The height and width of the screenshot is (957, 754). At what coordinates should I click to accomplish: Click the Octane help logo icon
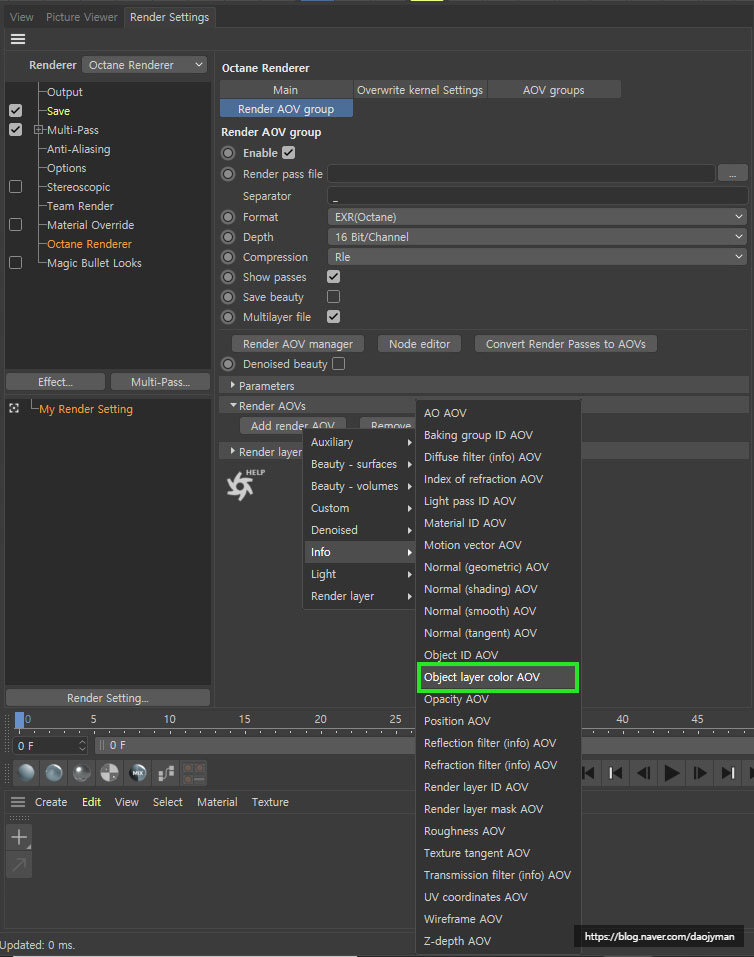coord(245,485)
